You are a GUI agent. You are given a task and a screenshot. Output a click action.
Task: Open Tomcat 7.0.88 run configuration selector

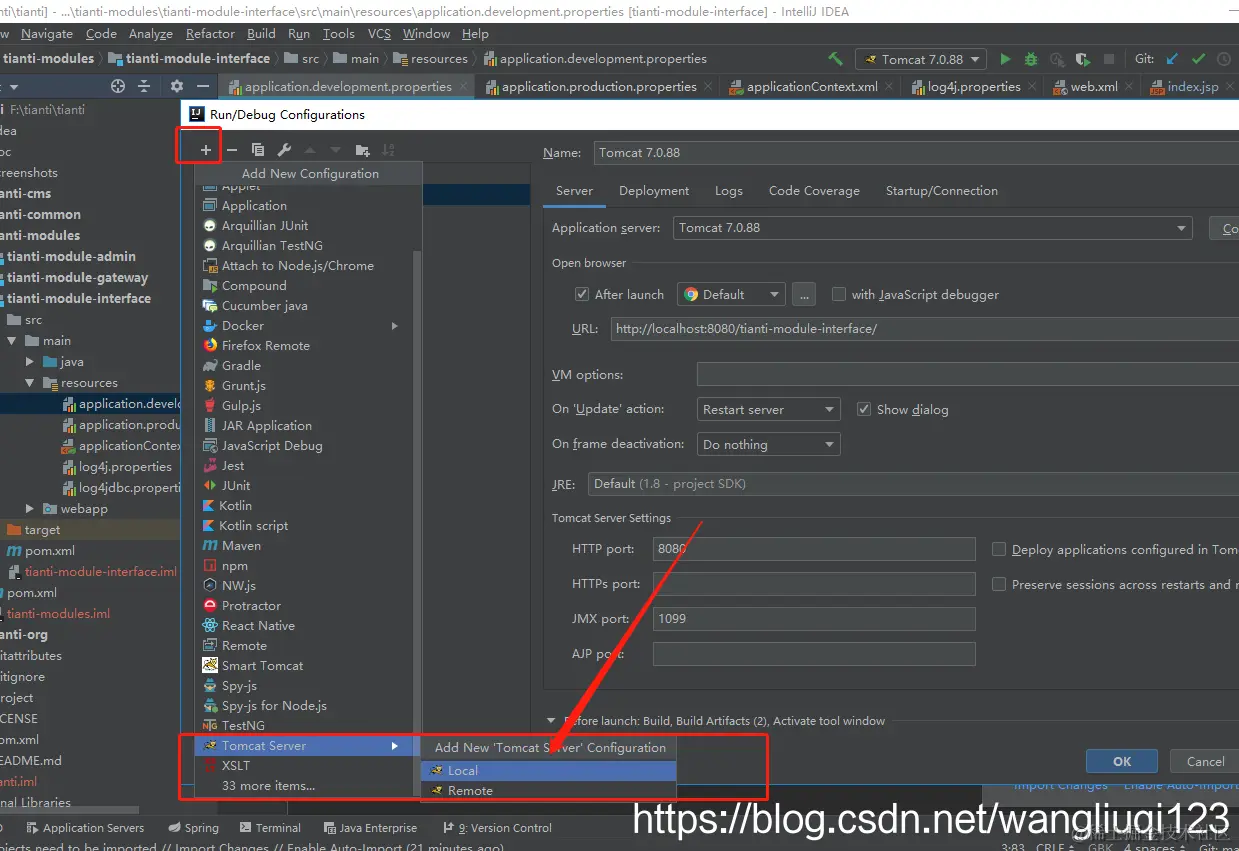[x=921, y=59]
